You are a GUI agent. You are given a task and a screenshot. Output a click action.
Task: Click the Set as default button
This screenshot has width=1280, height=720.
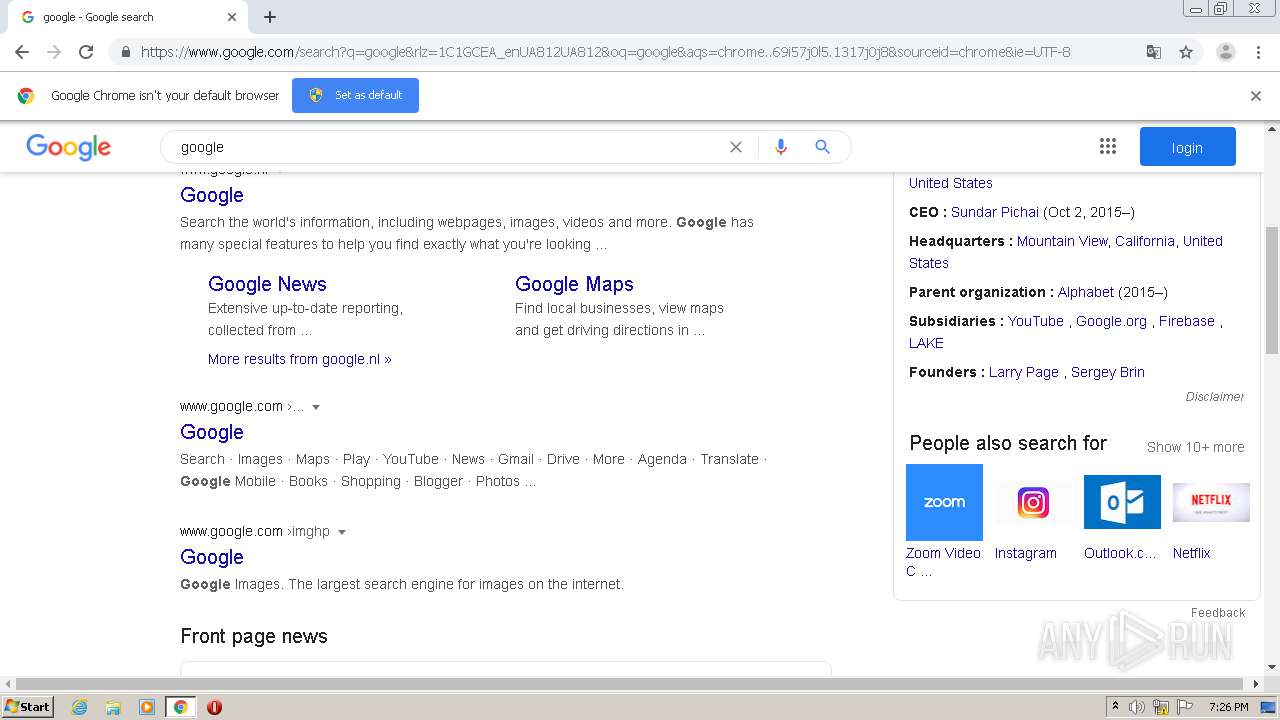(355, 95)
